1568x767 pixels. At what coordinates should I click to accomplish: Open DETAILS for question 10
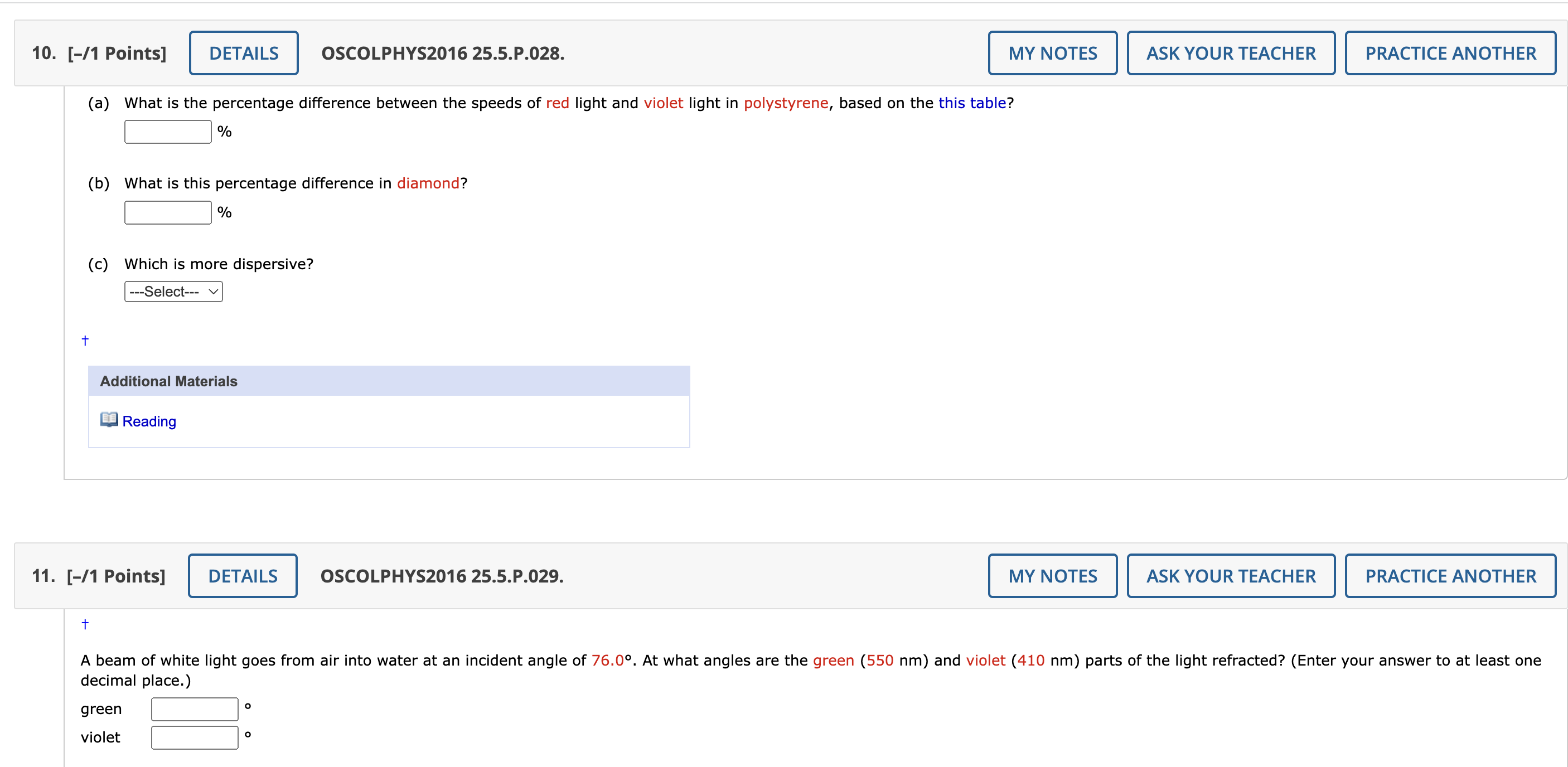pos(244,53)
